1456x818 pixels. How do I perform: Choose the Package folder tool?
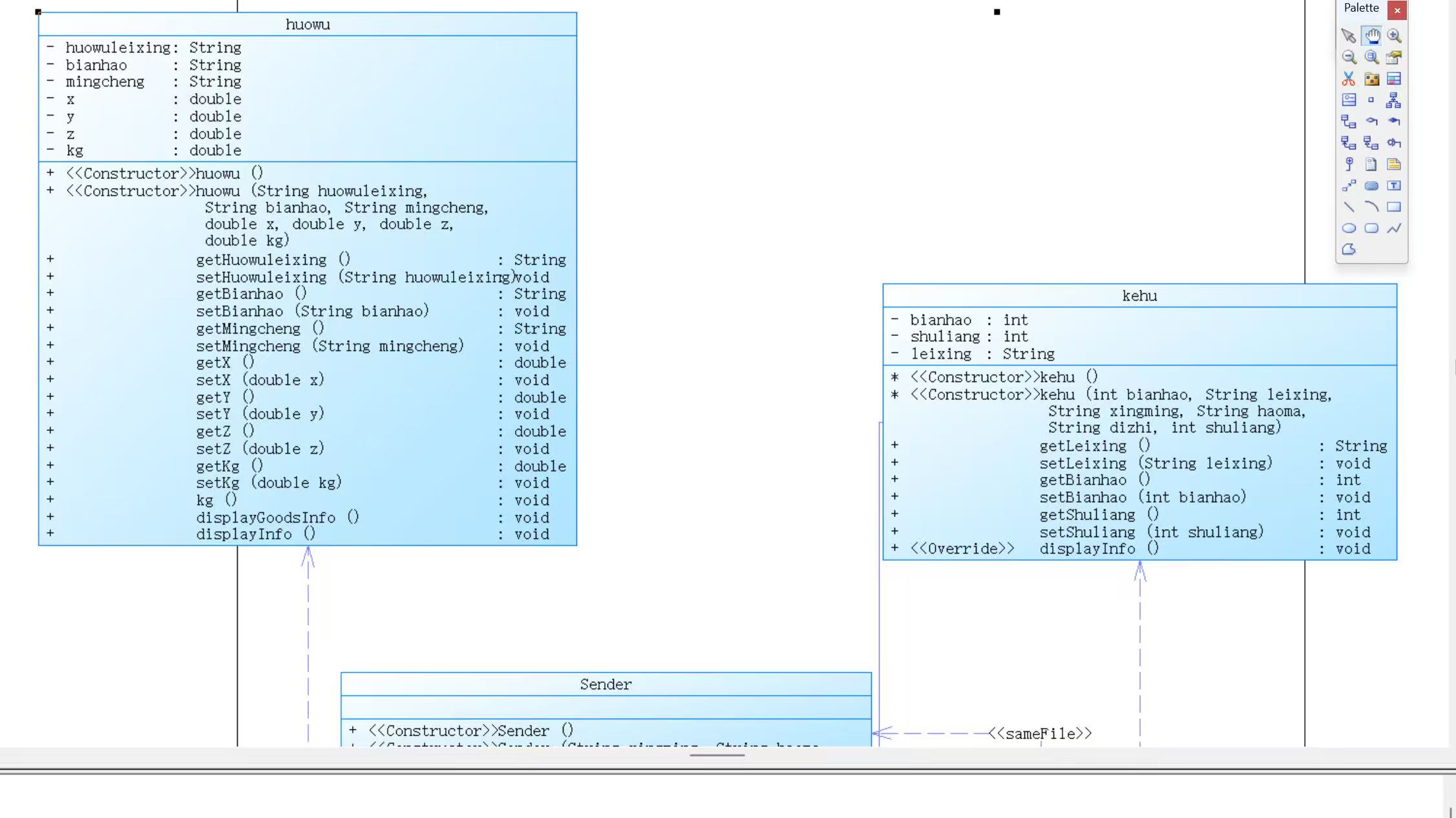pyautogui.click(x=1371, y=79)
